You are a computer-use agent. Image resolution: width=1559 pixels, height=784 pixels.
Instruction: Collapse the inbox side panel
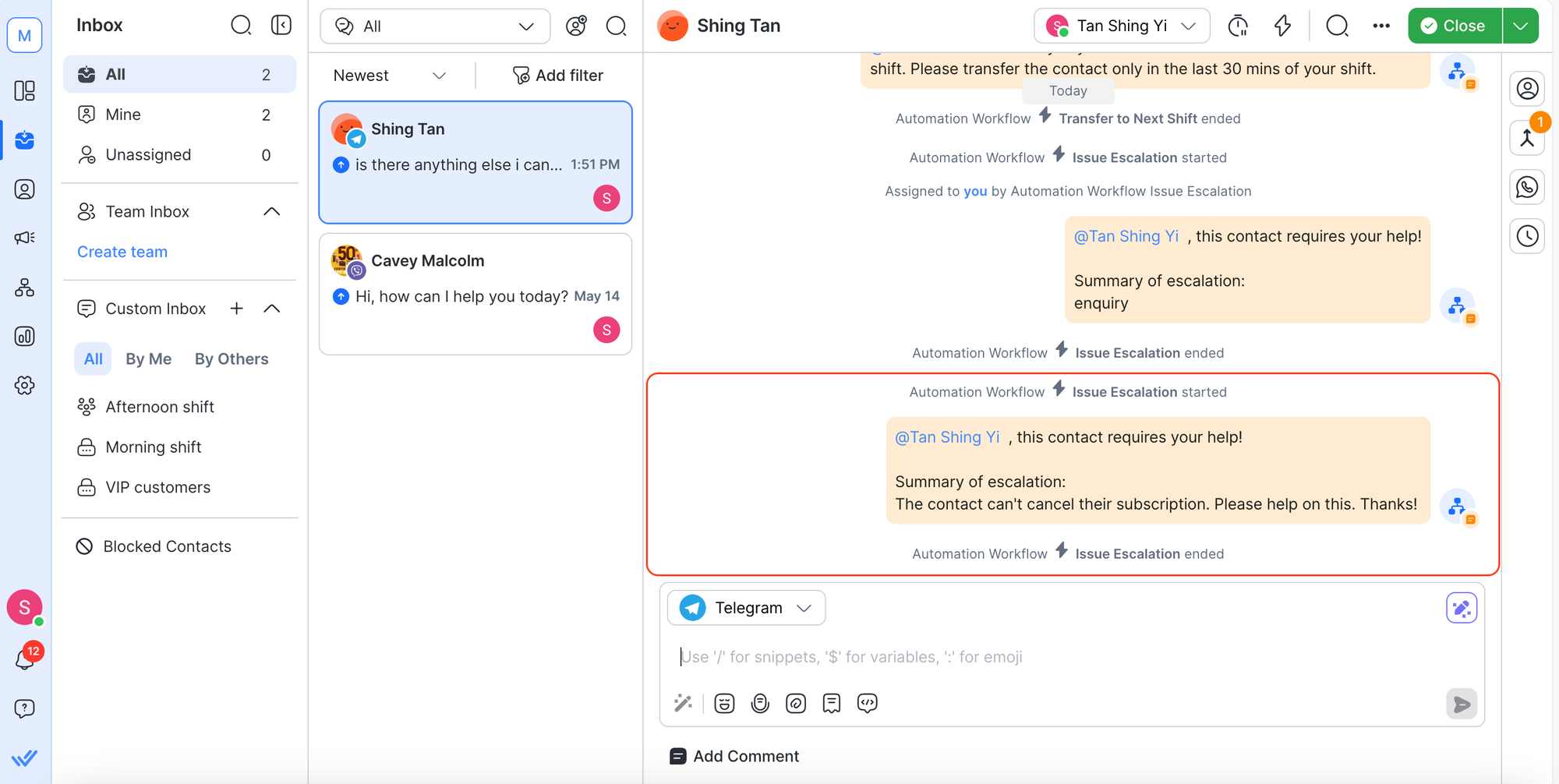pos(281,25)
